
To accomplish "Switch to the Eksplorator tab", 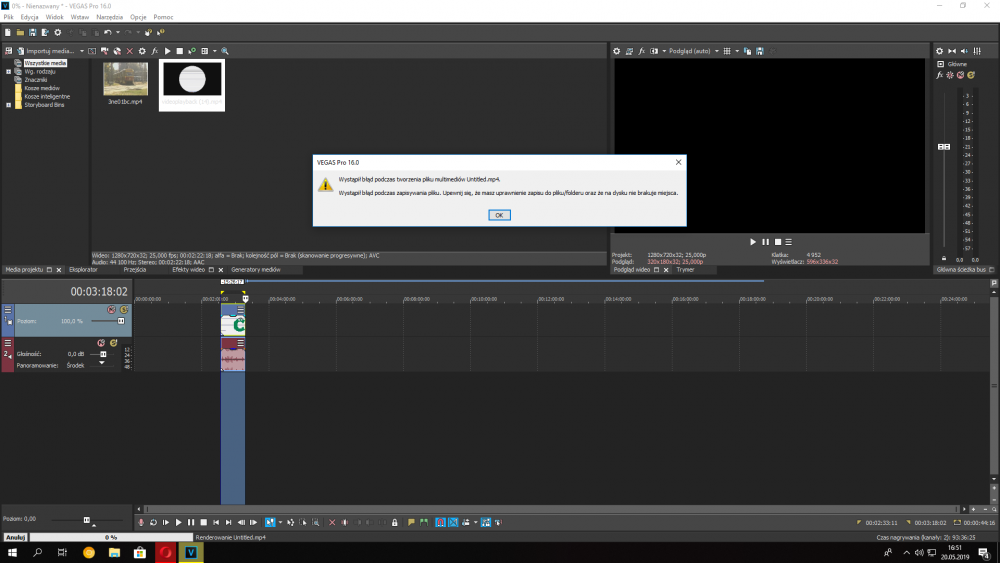I will 83,270.
